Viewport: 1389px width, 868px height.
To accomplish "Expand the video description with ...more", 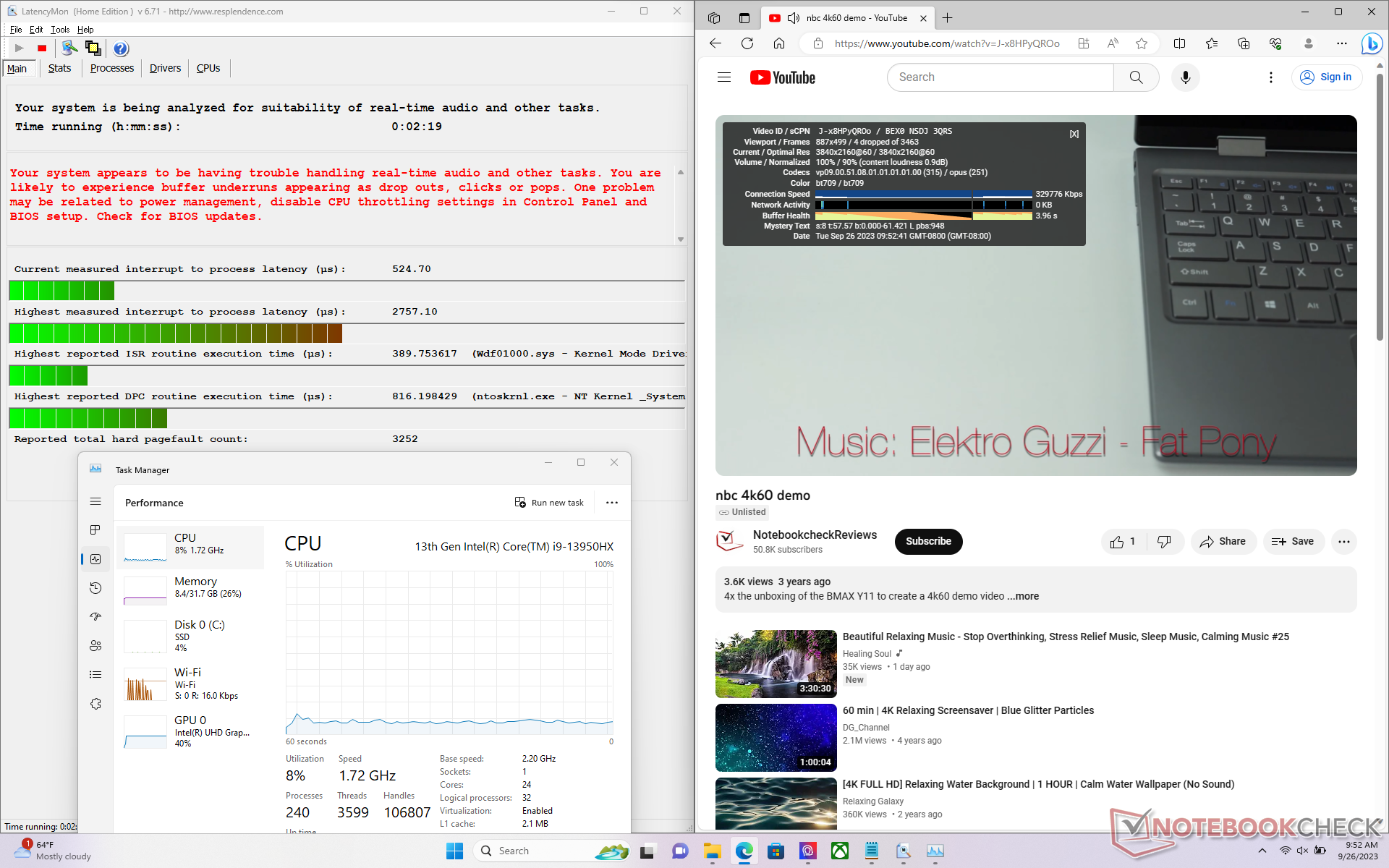I will click(1023, 596).
